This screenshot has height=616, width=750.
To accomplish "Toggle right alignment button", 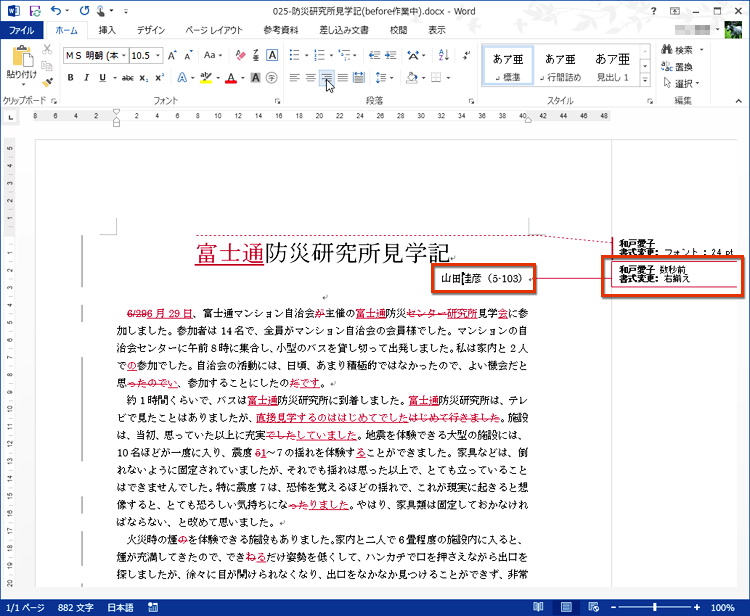I will 327,77.
